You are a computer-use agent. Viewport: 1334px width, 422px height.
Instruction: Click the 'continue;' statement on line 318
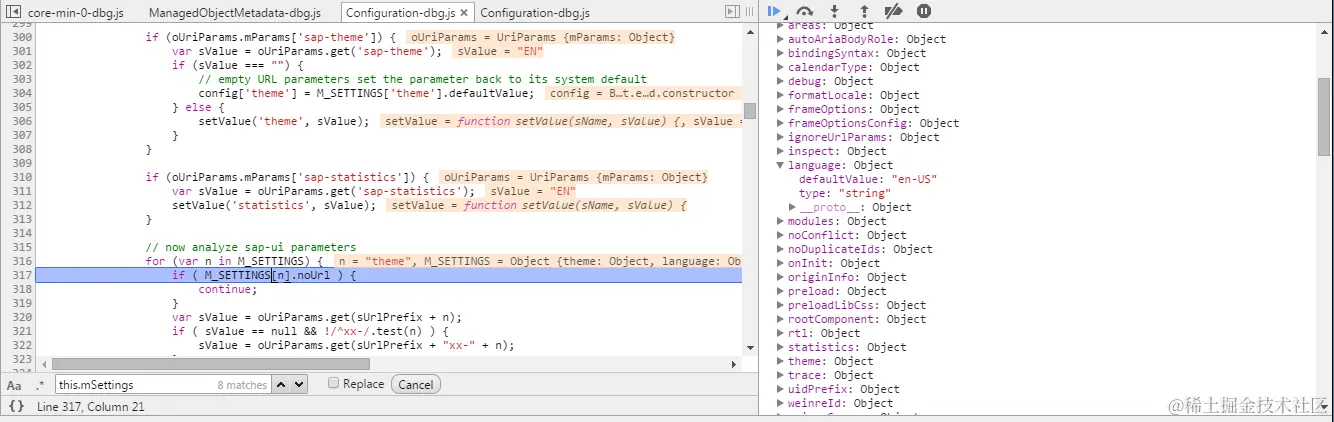[x=227, y=289]
